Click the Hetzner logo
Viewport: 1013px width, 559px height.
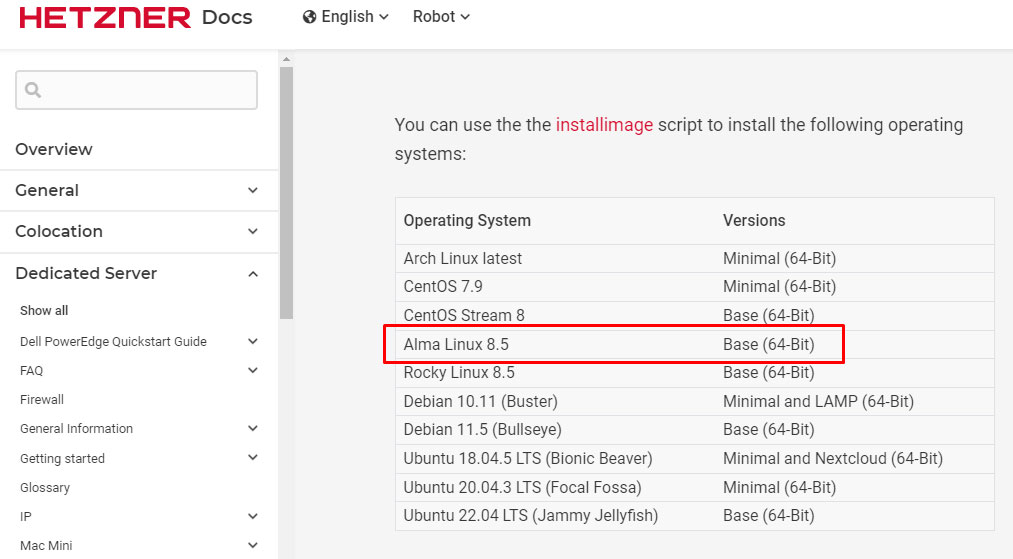(105, 17)
